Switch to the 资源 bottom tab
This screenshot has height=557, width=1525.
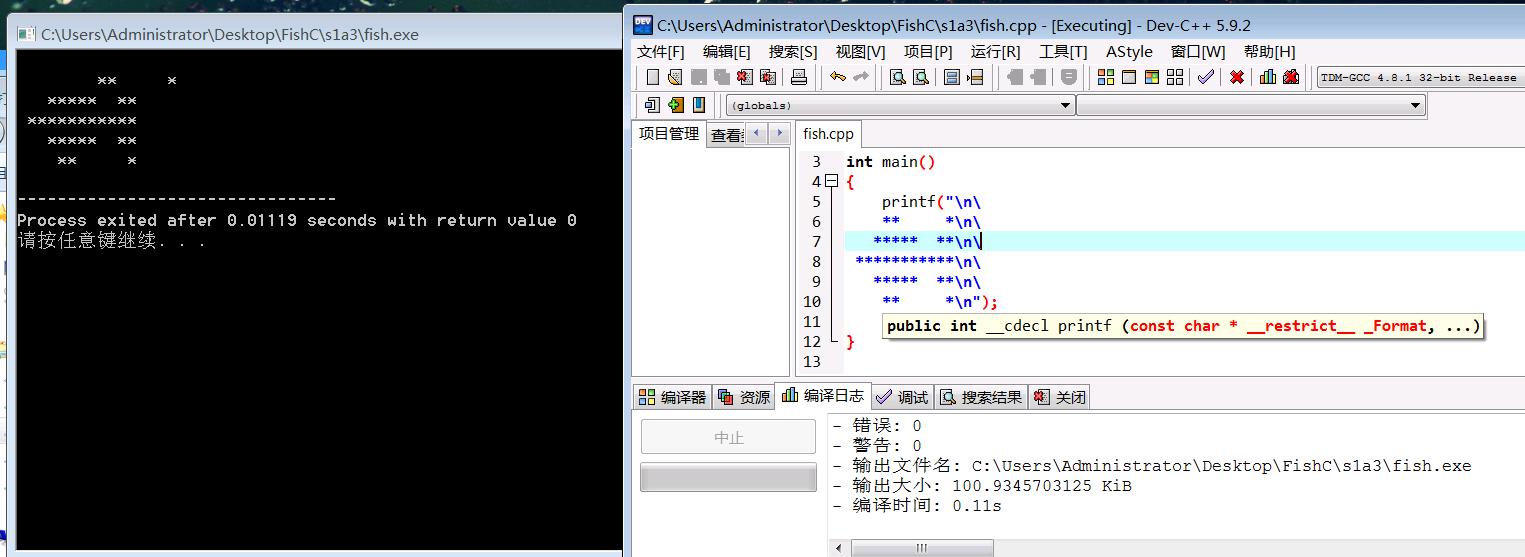click(x=744, y=397)
